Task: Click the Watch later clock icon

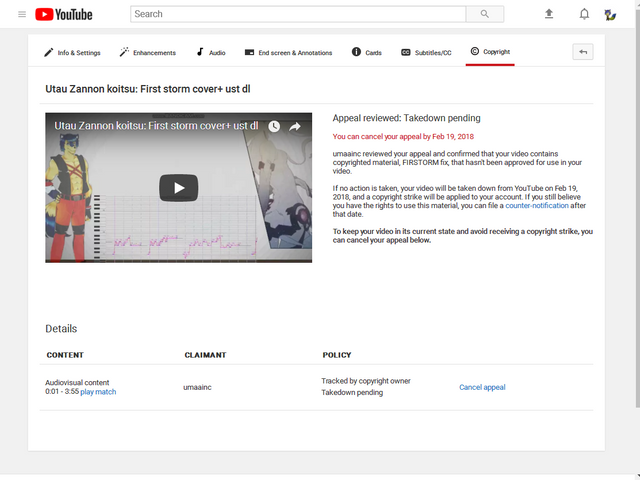Action: click(274, 127)
